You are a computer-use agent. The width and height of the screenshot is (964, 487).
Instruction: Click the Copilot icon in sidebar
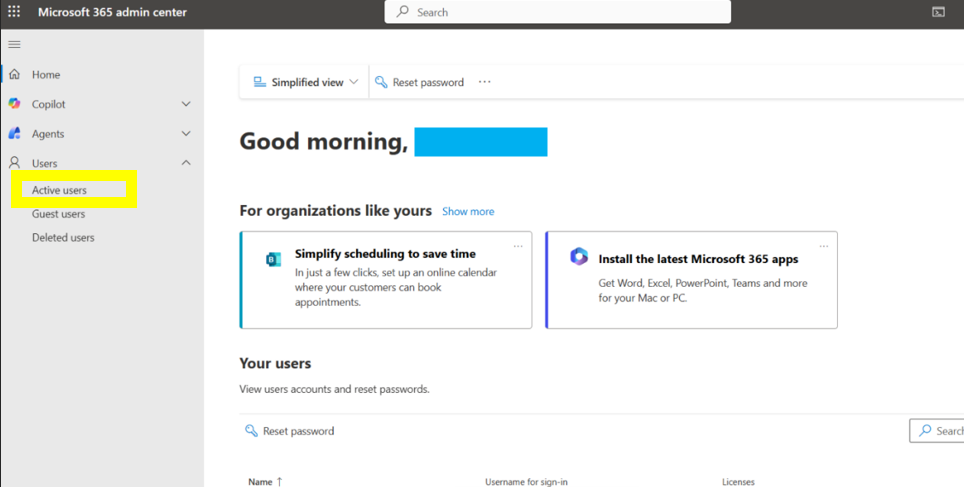pos(14,104)
